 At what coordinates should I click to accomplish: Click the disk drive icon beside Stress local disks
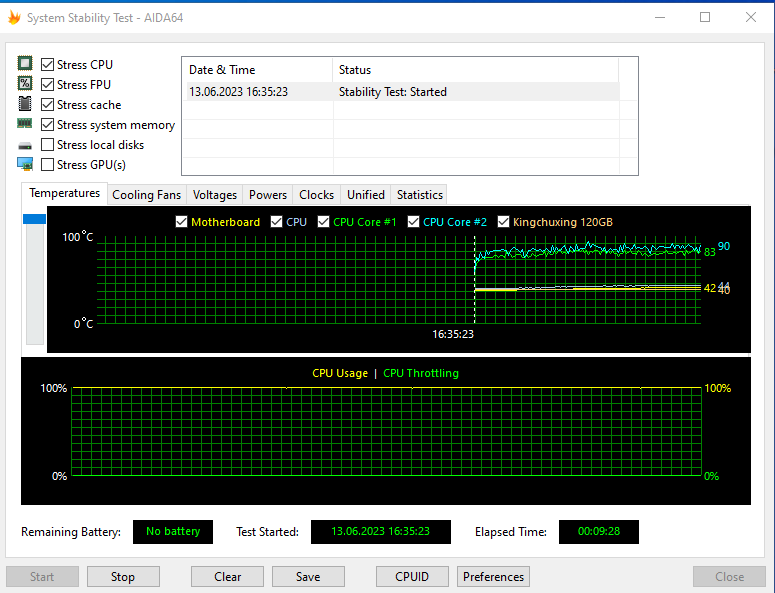25,146
